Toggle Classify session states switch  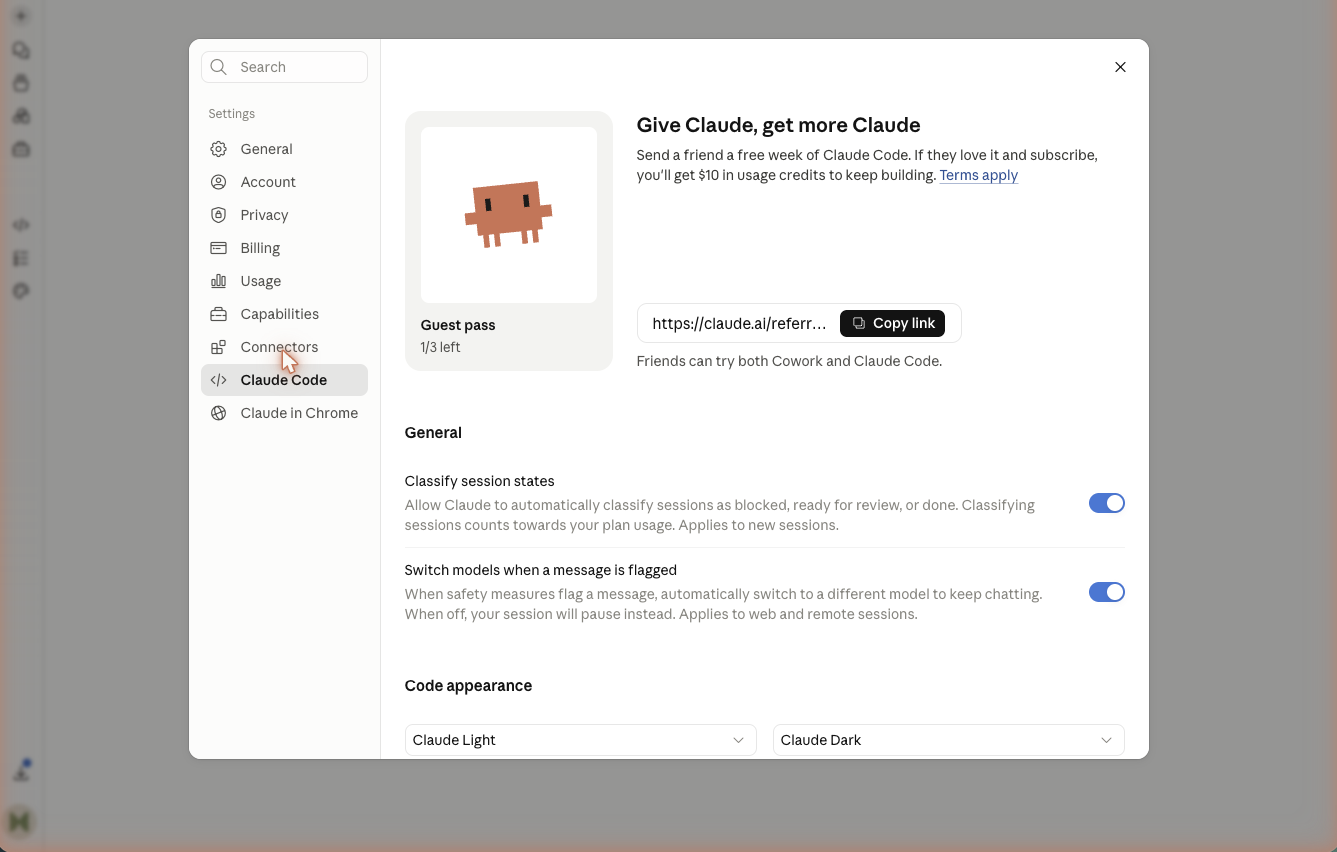[x=1106, y=503]
